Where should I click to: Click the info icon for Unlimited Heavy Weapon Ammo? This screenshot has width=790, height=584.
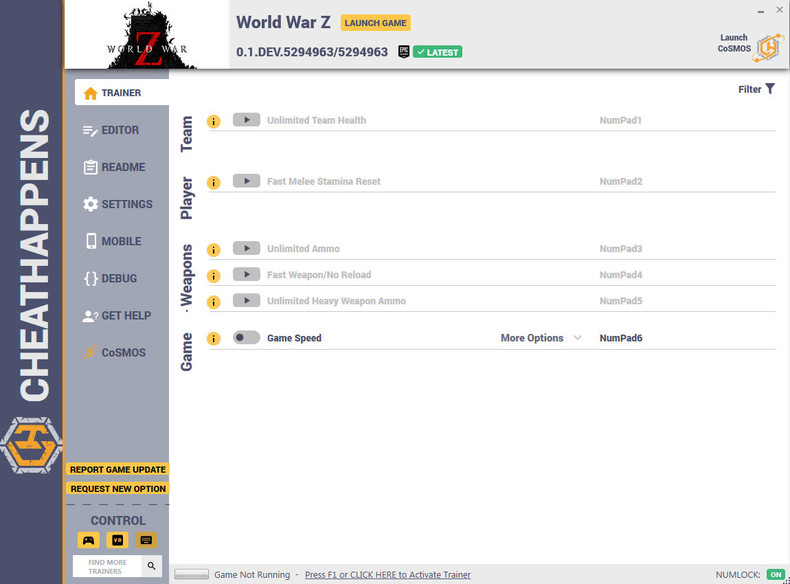[214, 302]
